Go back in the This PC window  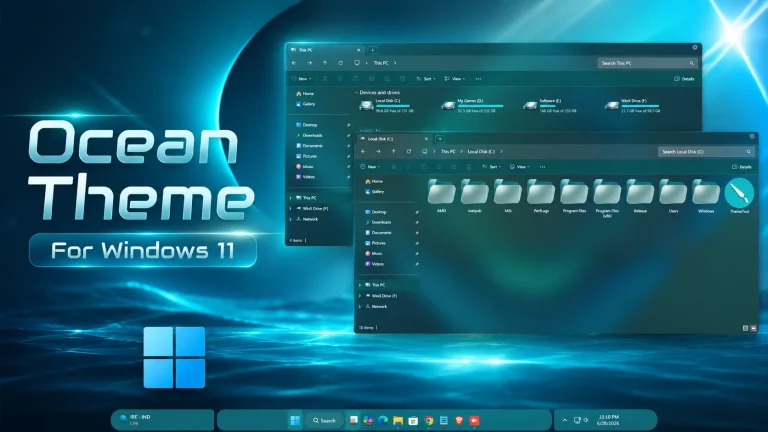(294, 63)
